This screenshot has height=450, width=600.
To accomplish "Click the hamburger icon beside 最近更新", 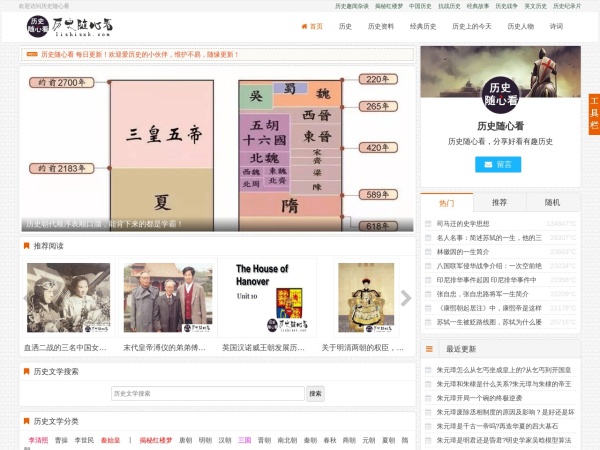I will [x=429, y=349].
